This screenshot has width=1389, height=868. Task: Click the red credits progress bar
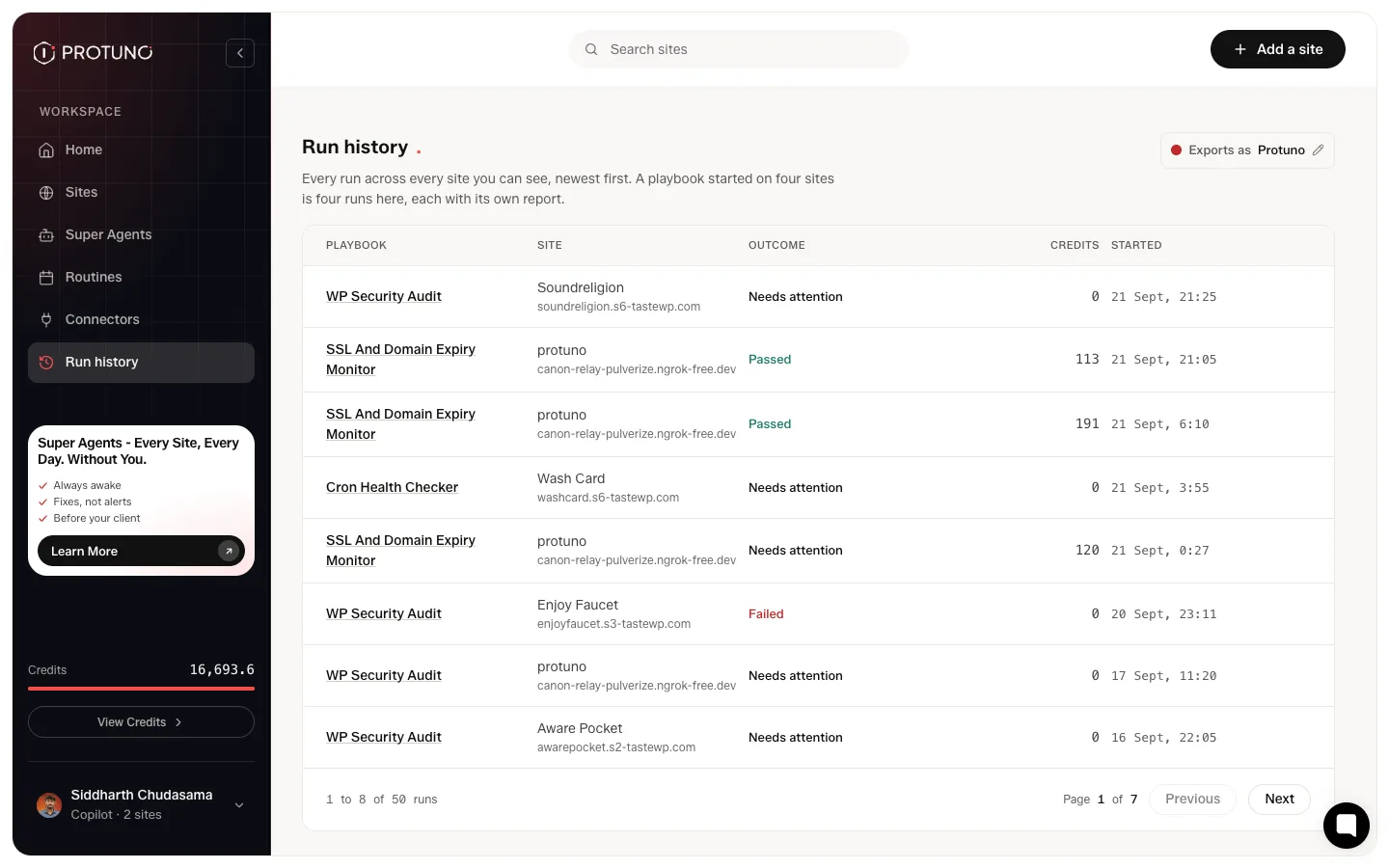coord(141,689)
